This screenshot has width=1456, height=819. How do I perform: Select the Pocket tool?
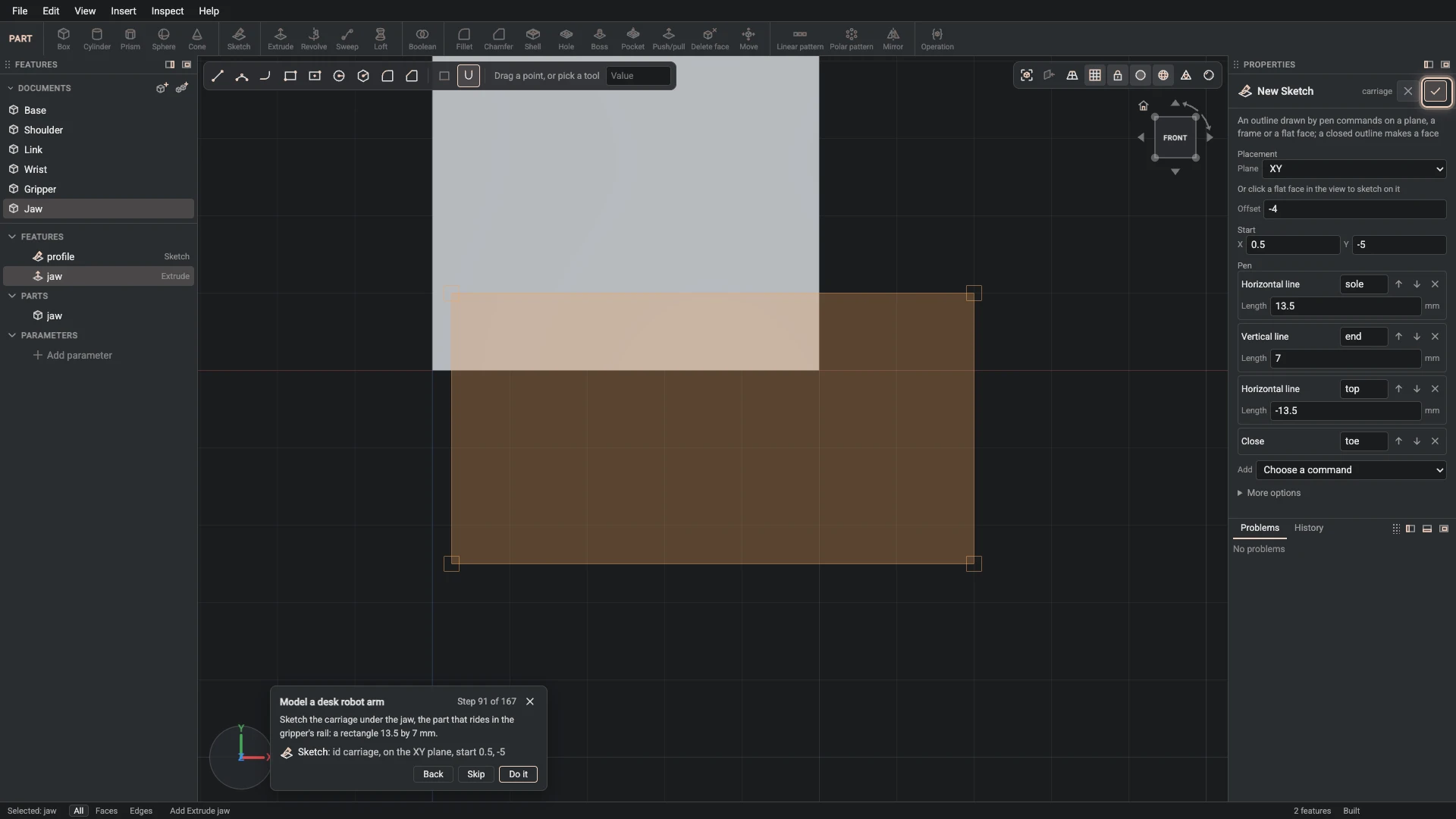[633, 39]
